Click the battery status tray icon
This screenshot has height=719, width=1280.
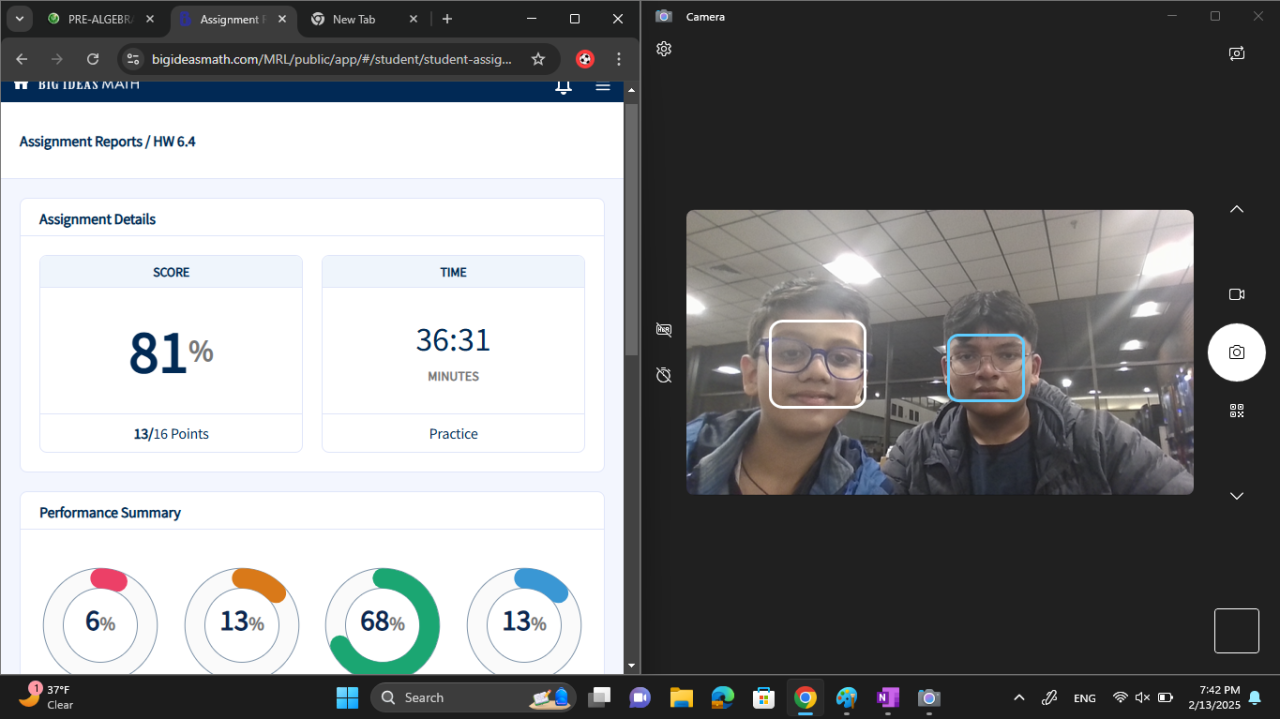click(1165, 697)
